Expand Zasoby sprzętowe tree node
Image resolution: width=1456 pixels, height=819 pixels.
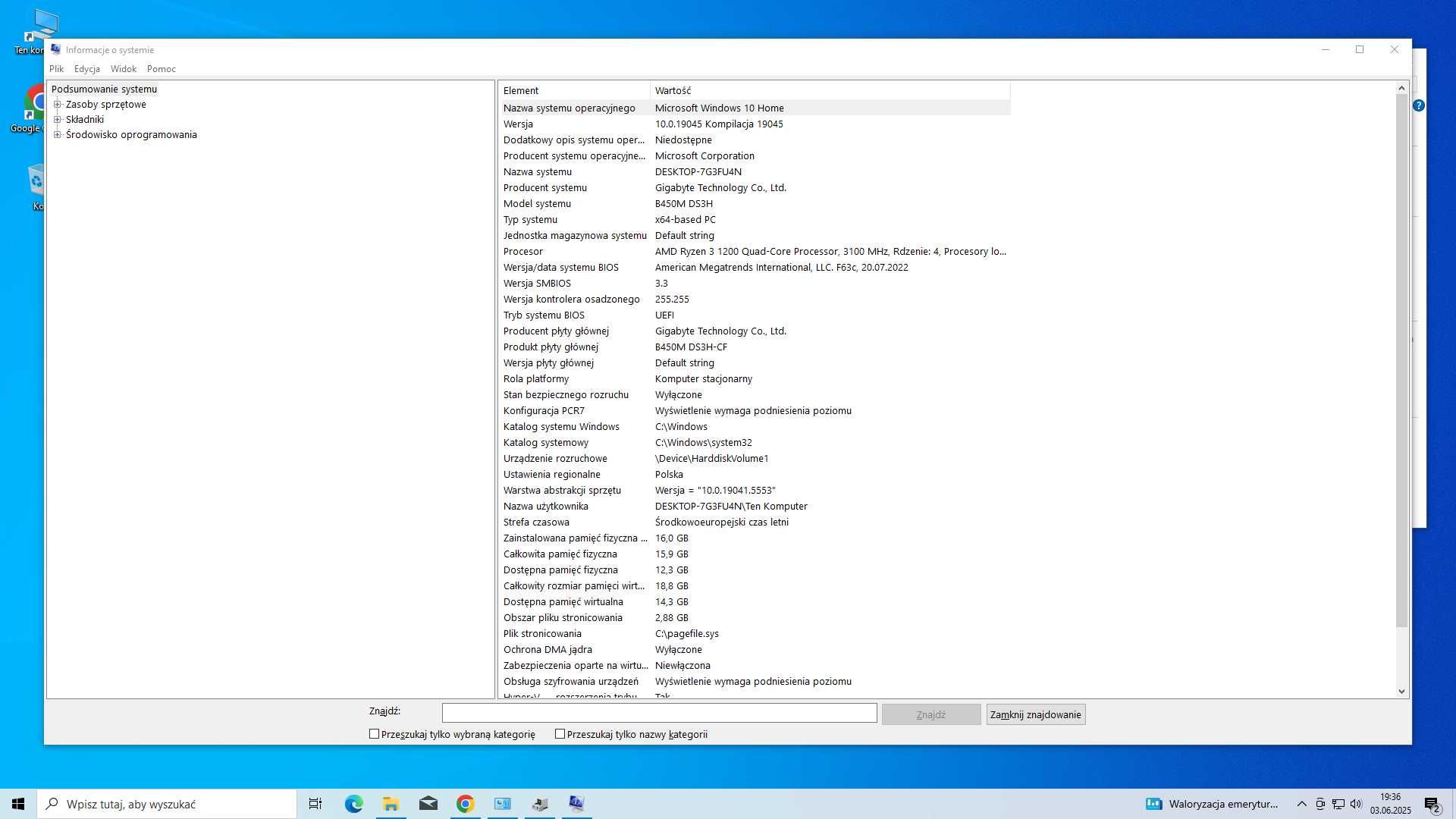(x=57, y=105)
